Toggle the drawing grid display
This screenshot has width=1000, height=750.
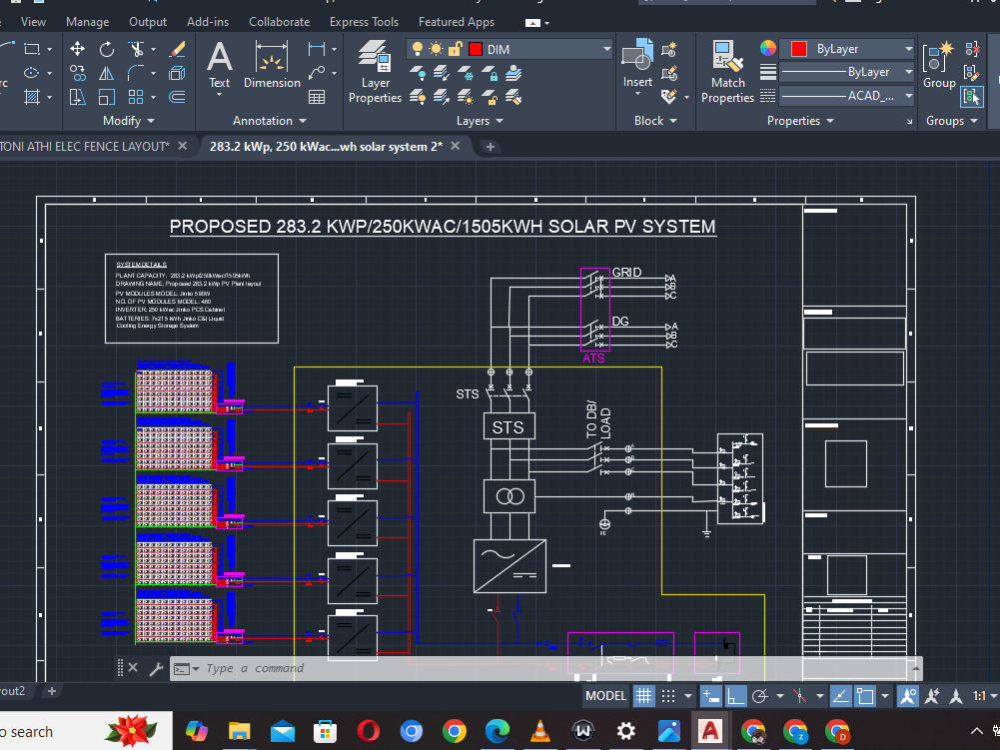coord(644,696)
